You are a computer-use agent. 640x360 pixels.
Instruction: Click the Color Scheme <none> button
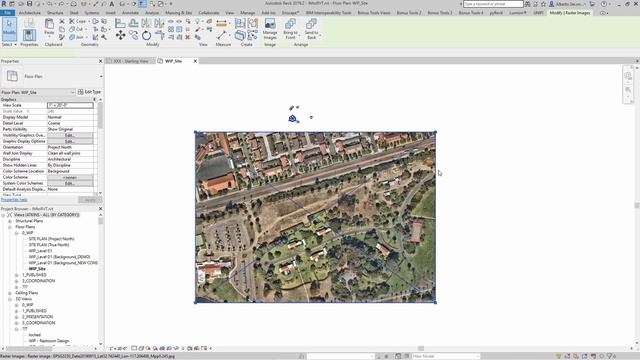(70, 178)
